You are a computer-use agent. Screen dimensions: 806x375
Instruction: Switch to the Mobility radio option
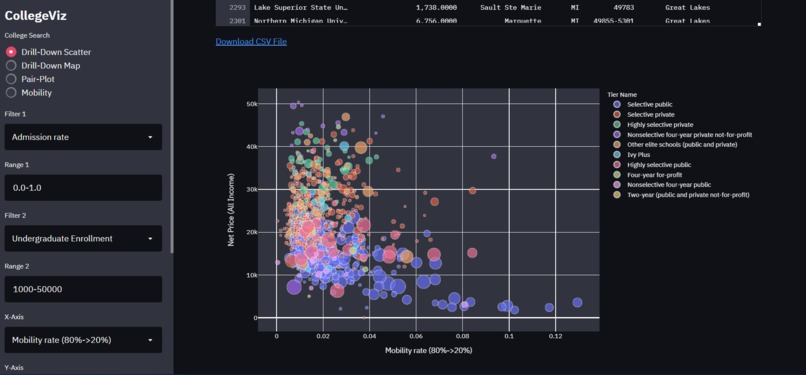(29, 93)
